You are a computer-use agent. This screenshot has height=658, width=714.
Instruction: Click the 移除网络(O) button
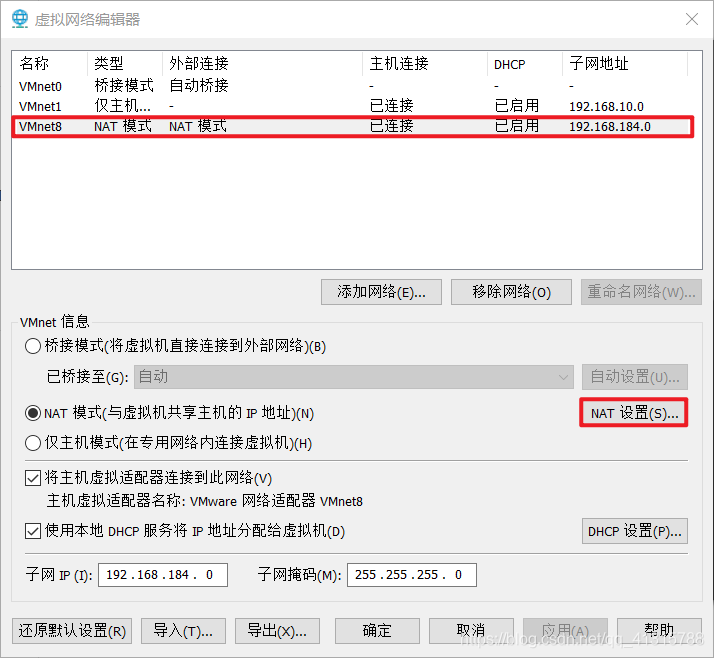(x=511, y=292)
